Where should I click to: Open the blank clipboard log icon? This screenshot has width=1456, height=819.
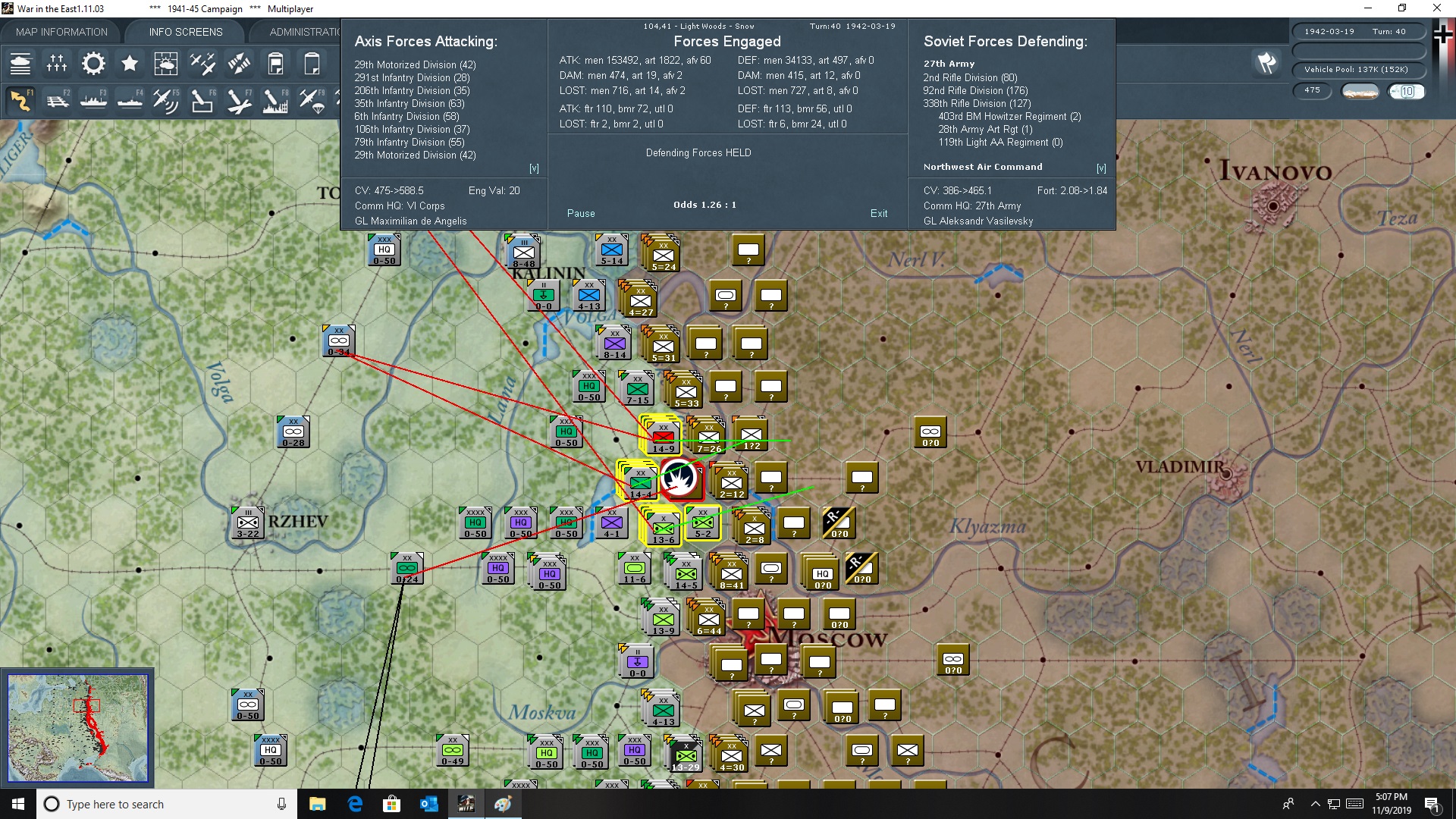coord(312,64)
